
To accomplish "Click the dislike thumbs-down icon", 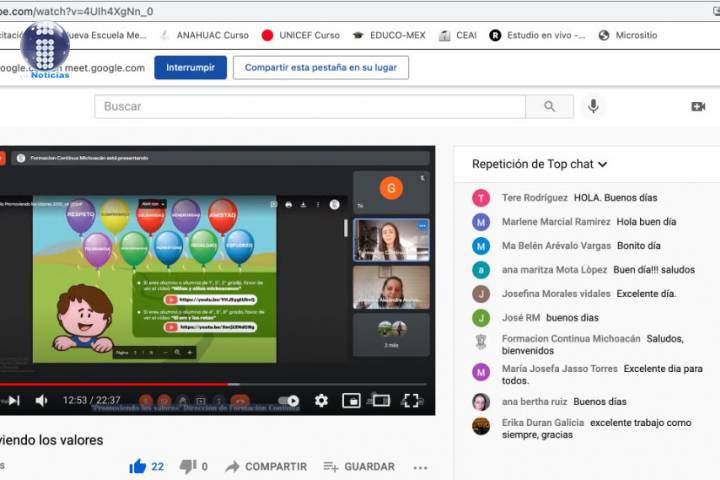I will [188, 466].
